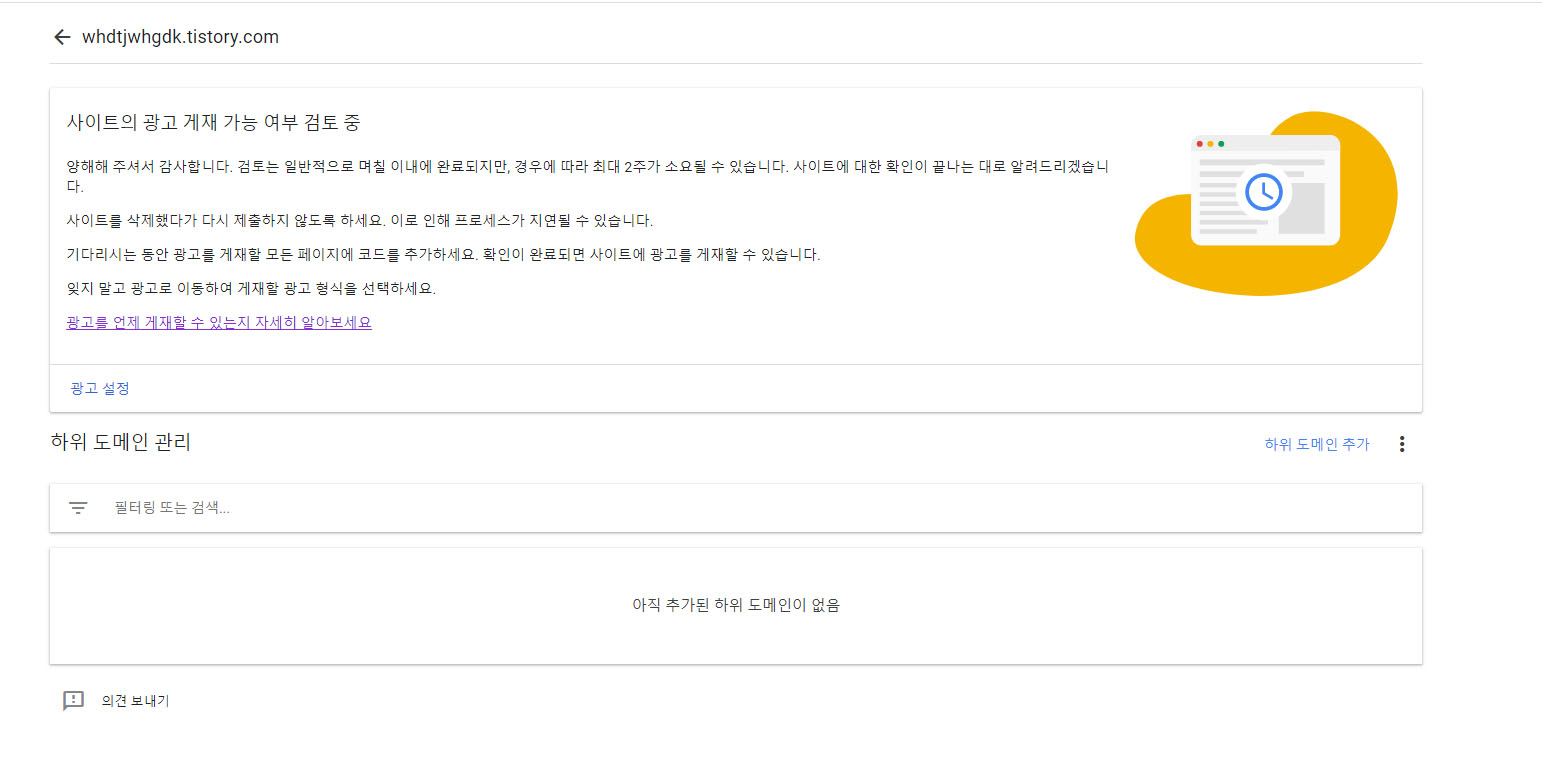Click "의견 보내기" to send feedback
The width and height of the screenshot is (1542, 758).
134,700
